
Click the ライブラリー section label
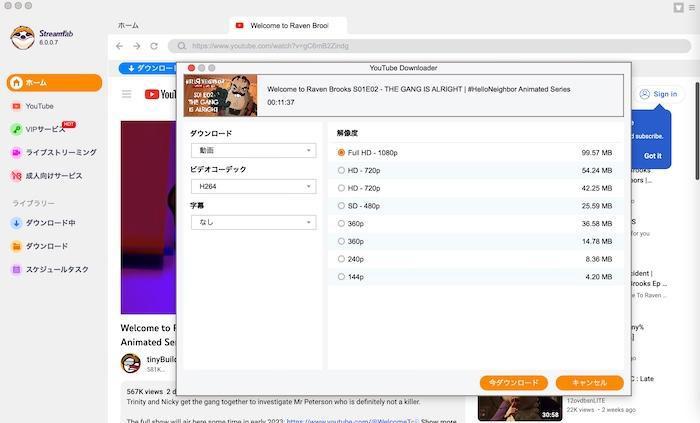click(x=33, y=203)
